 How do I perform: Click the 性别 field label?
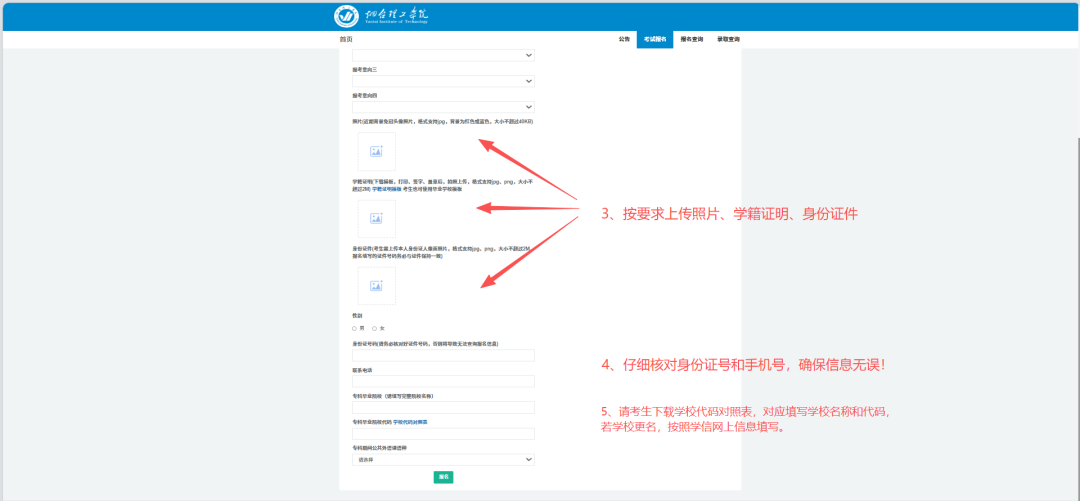tap(356, 315)
